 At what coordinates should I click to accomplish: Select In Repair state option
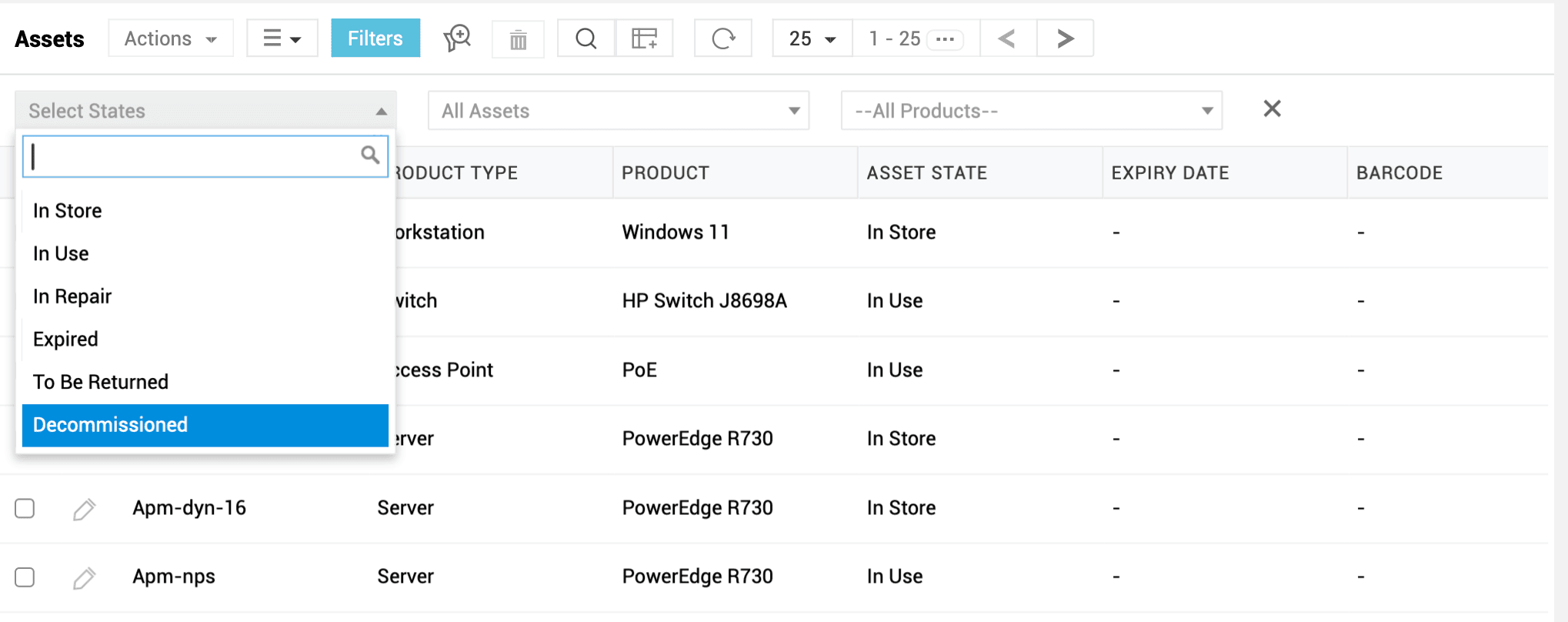(72, 296)
